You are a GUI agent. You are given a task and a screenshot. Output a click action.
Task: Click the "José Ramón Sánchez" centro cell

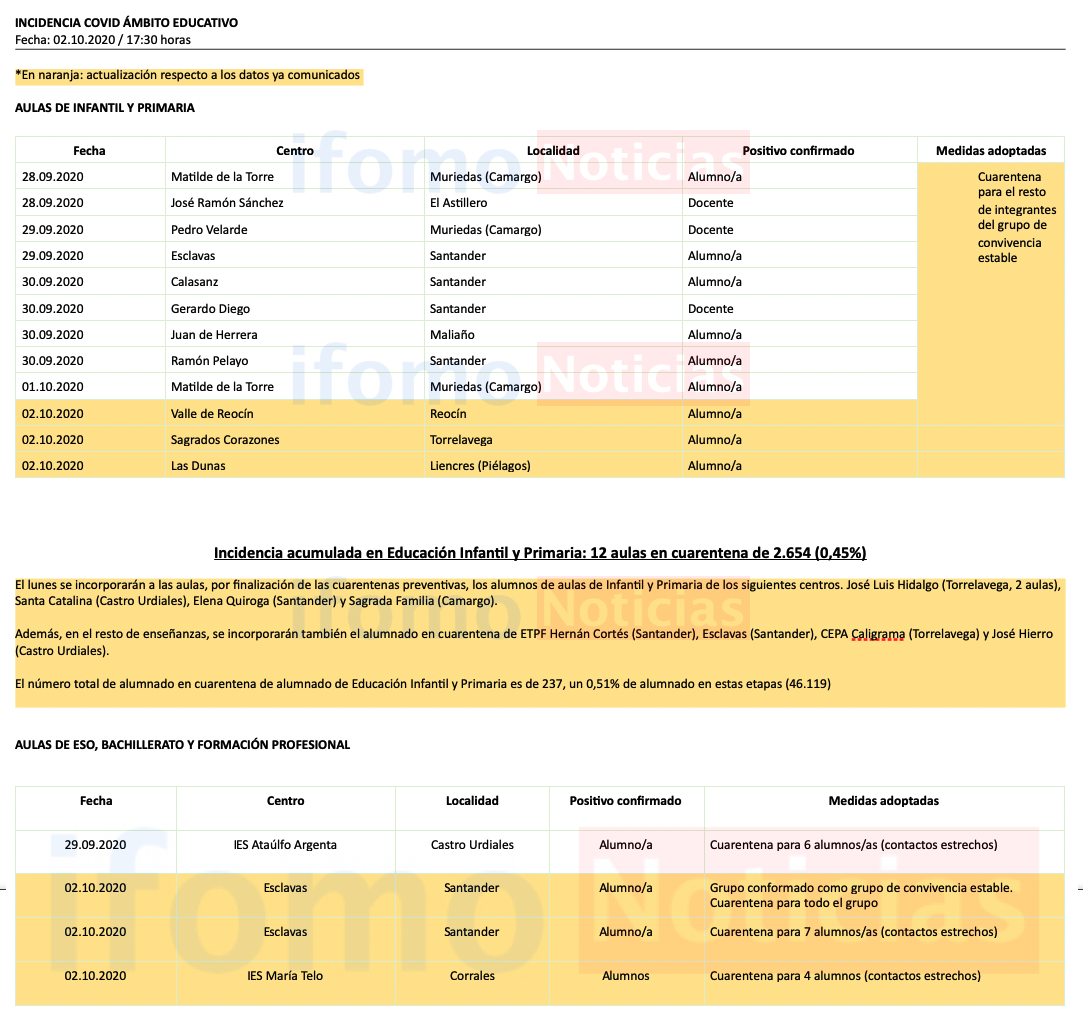tap(227, 203)
